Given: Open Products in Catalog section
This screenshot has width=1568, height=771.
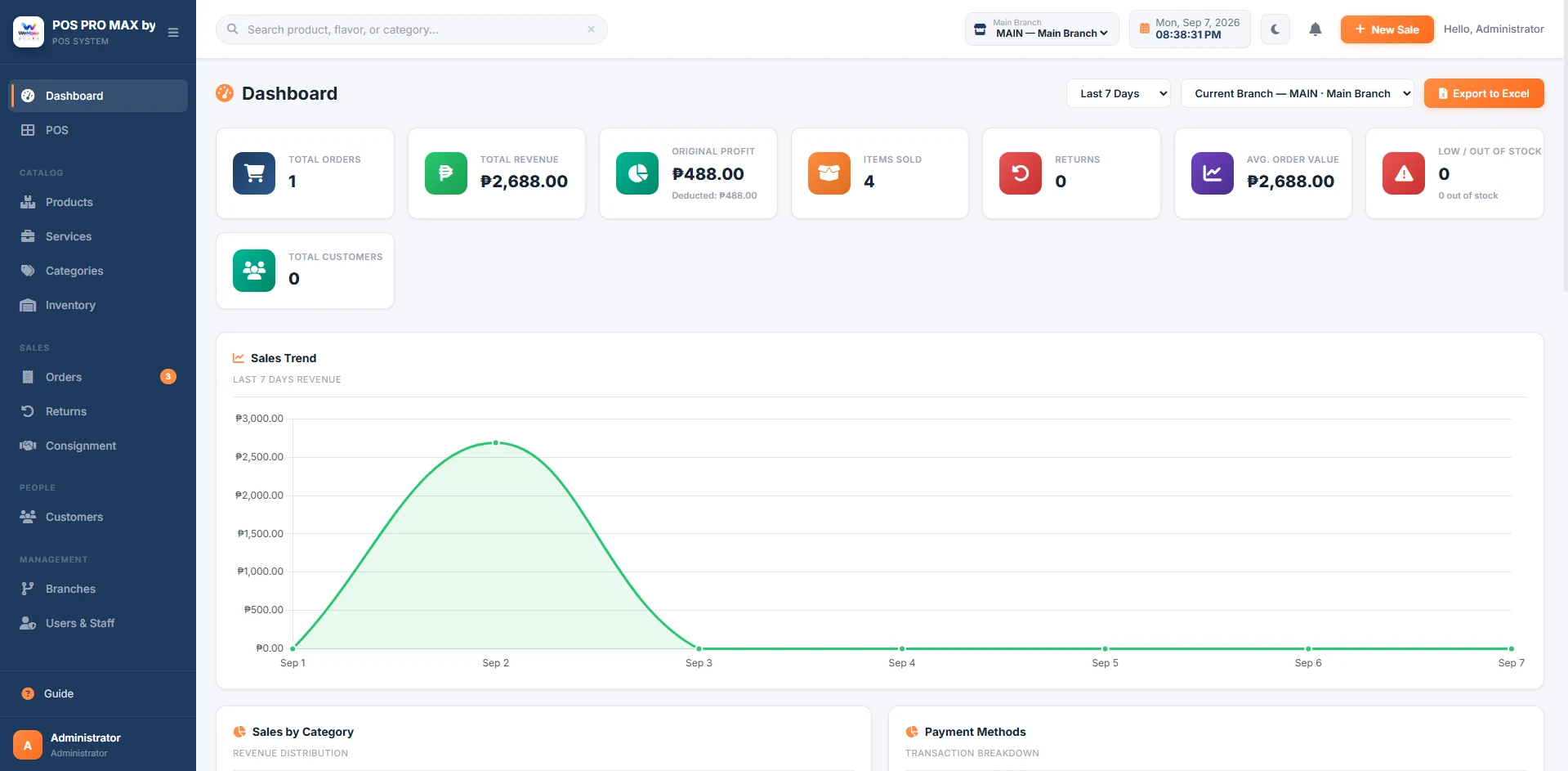Looking at the screenshot, I should pyautogui.click(x=98, y=202).
